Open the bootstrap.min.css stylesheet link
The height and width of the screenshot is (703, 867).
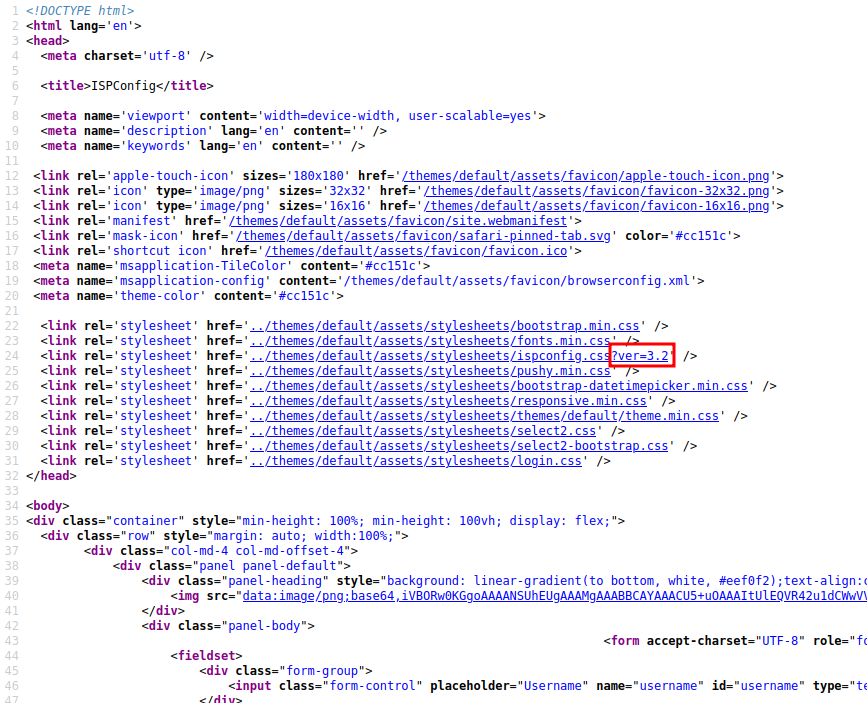click(444, 326)
